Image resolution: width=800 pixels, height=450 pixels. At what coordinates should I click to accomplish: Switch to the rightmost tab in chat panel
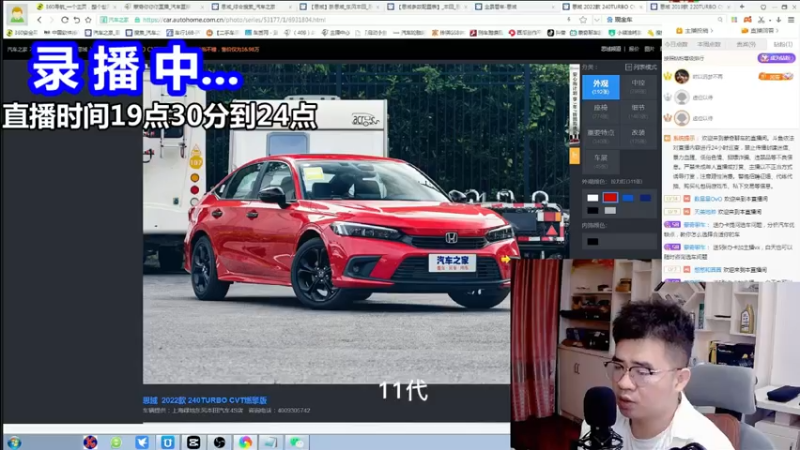(782, 44)
